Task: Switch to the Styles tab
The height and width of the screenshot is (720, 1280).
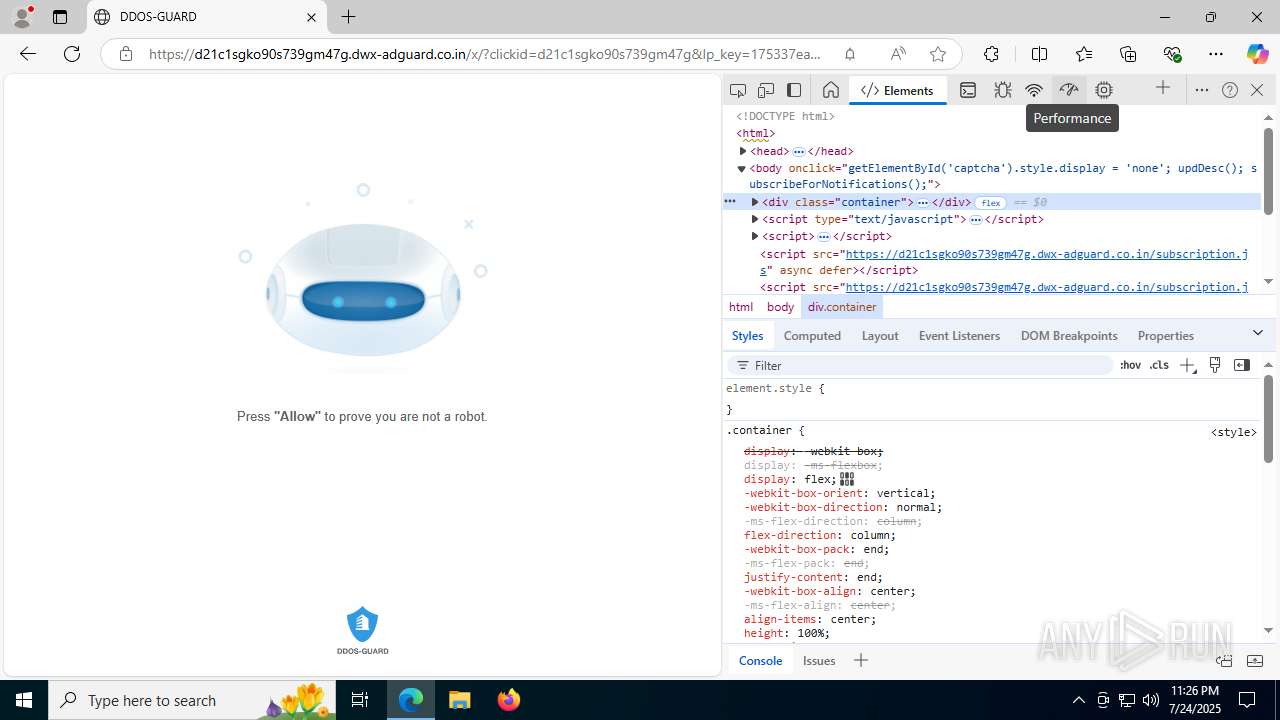Action: coord(747,336)
